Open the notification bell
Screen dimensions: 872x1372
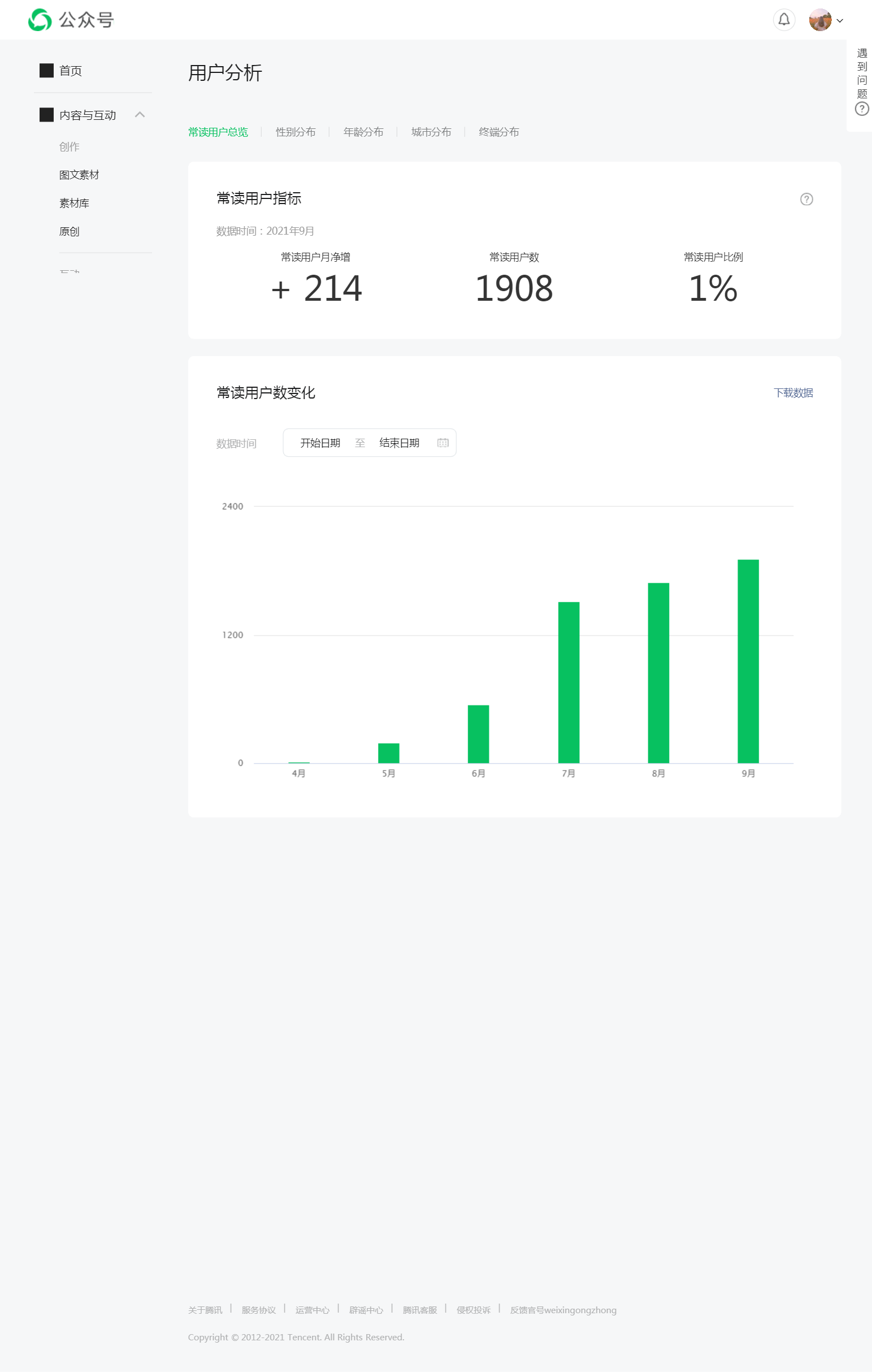pyautogui.click(x=784, y=20)
